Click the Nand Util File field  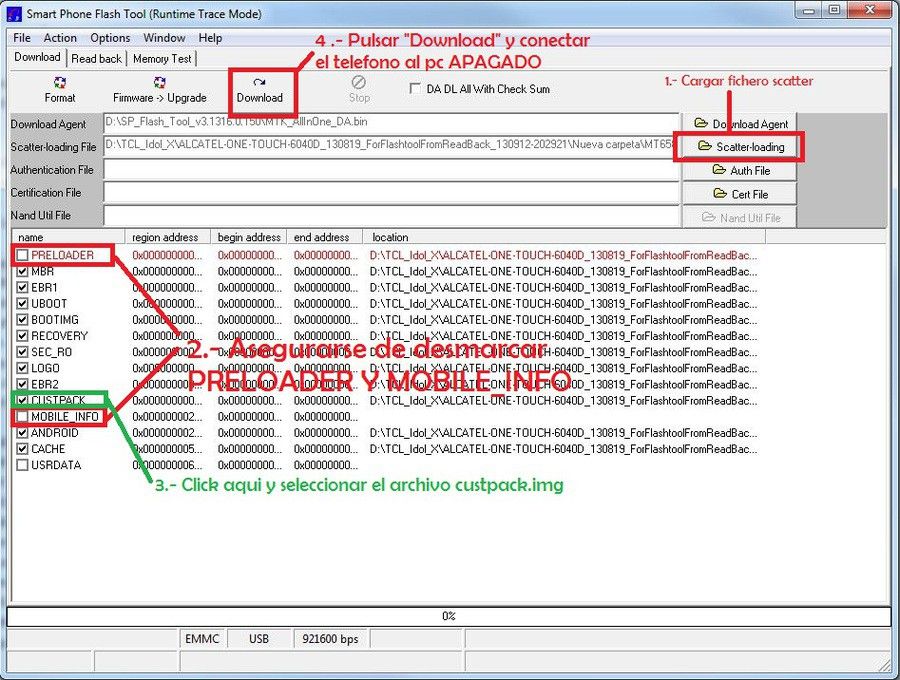tap(391, 216)
